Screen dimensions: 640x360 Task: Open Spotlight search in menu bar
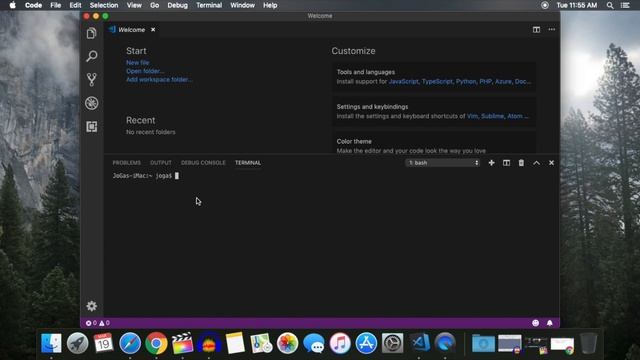(610, 5)
